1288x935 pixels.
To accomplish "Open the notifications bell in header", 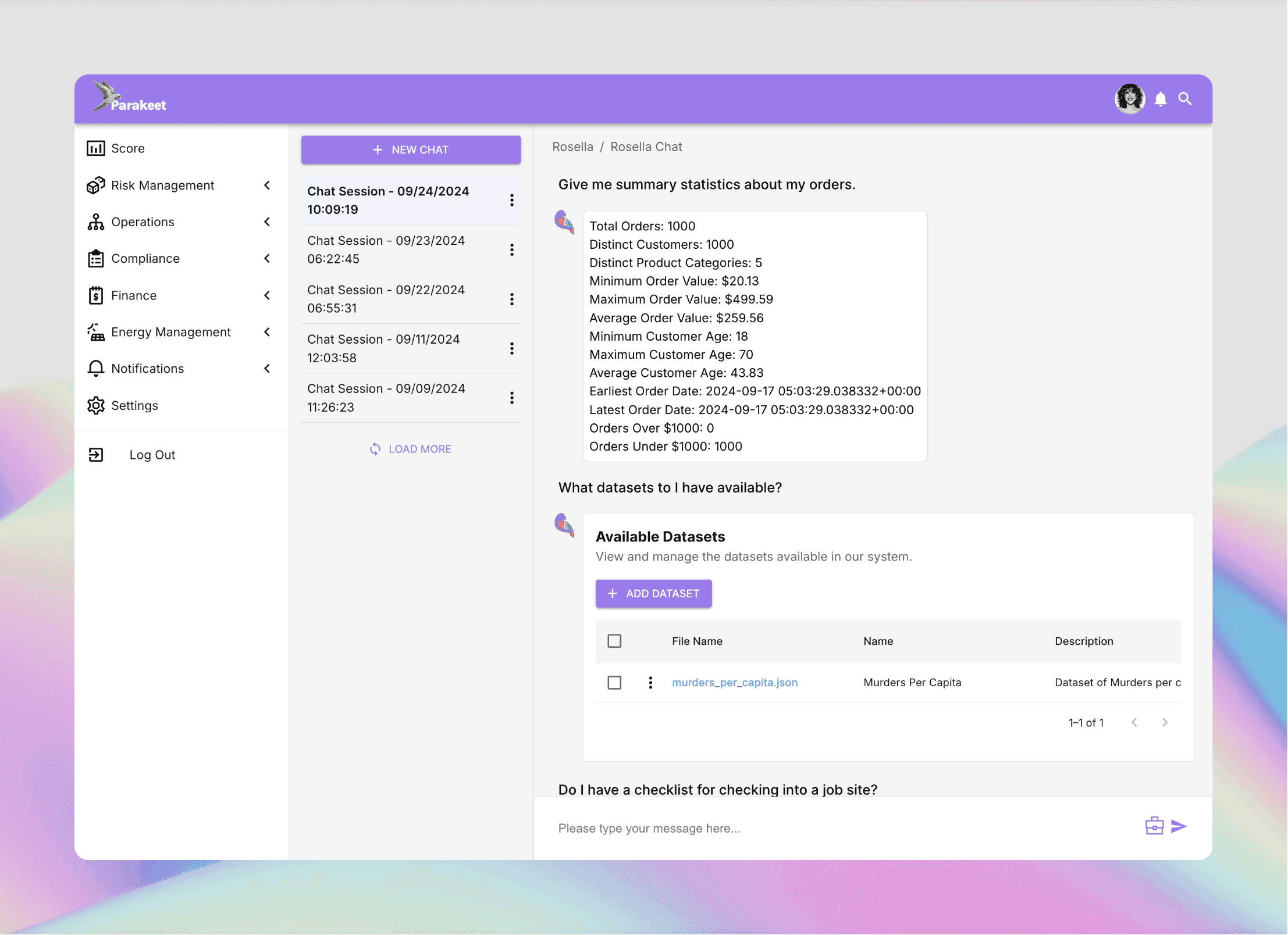I will pos(1161,99).
